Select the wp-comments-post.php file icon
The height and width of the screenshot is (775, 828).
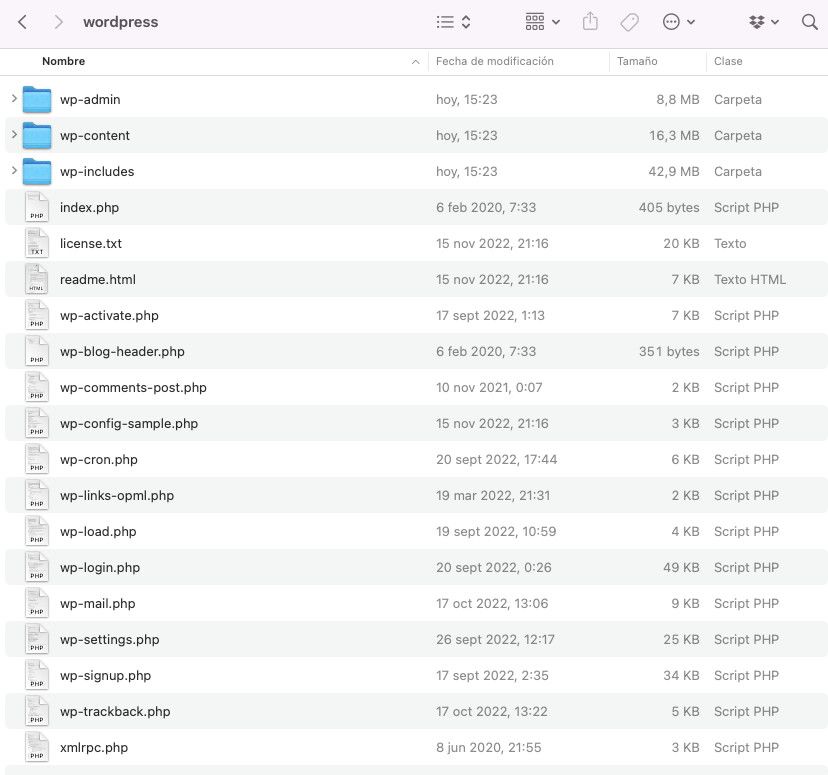[x=37, y=387]
